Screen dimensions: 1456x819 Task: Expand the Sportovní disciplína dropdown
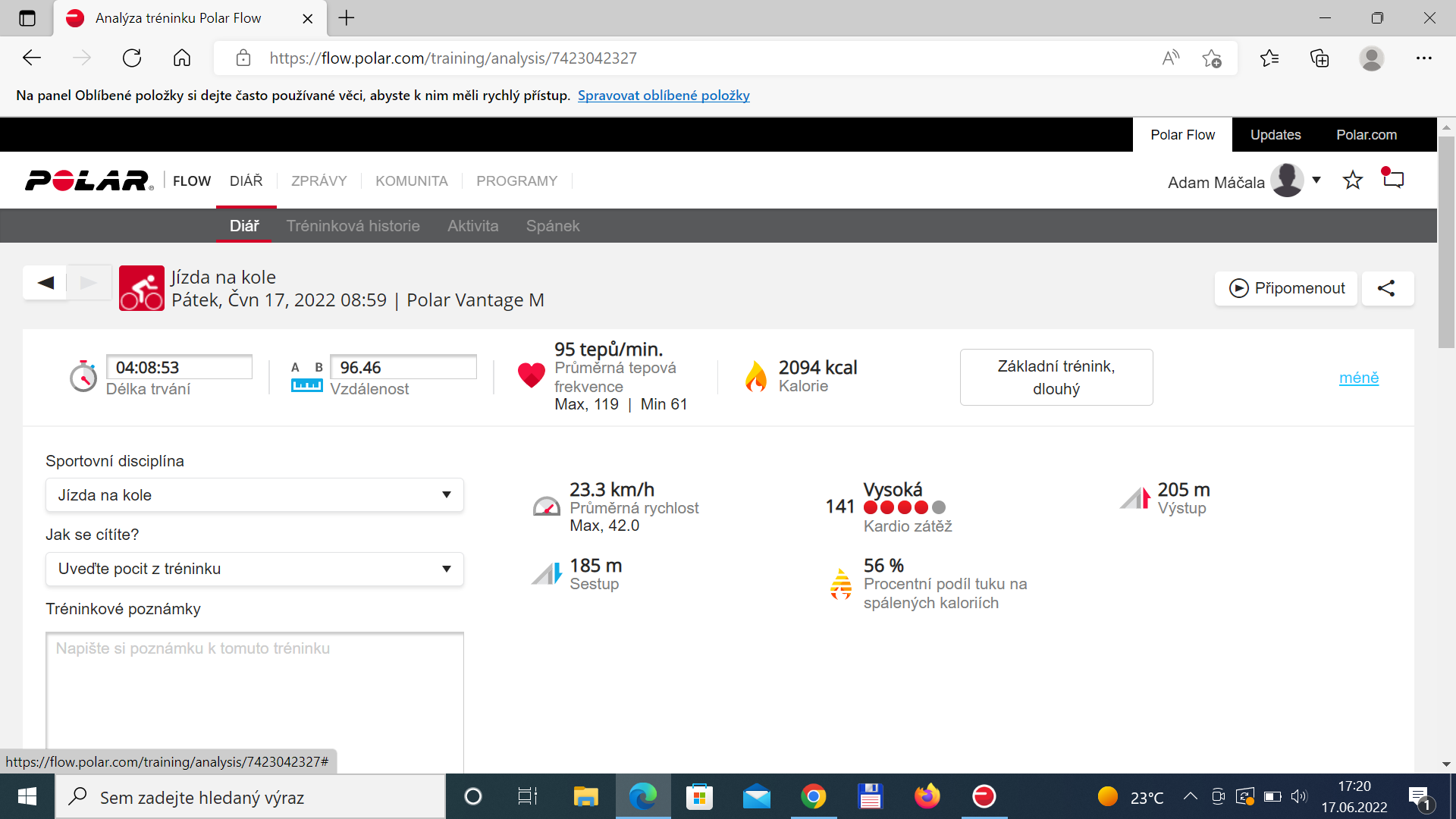click(x=255, y=495)
